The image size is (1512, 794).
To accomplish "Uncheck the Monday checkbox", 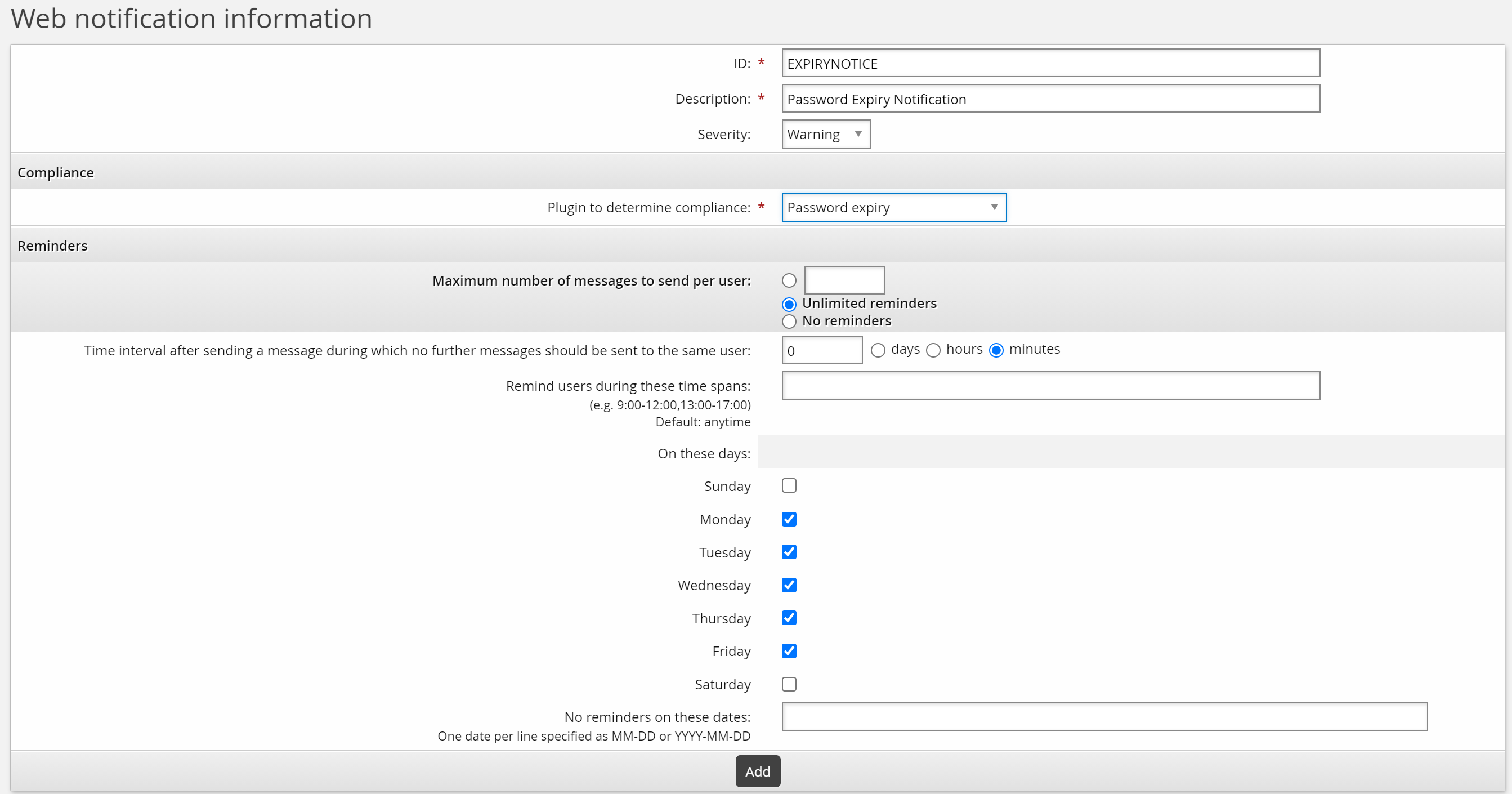I will pos(789,519).
